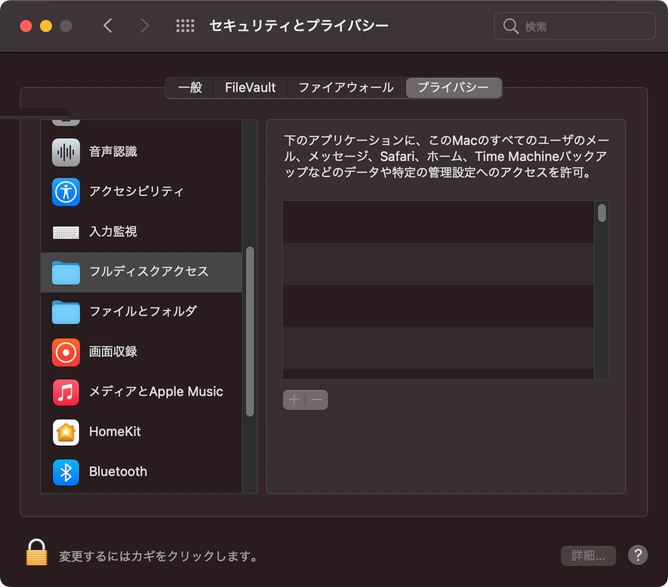Click the lock icon to unlock changes
The image size is (668, 587).
point(37,552)
